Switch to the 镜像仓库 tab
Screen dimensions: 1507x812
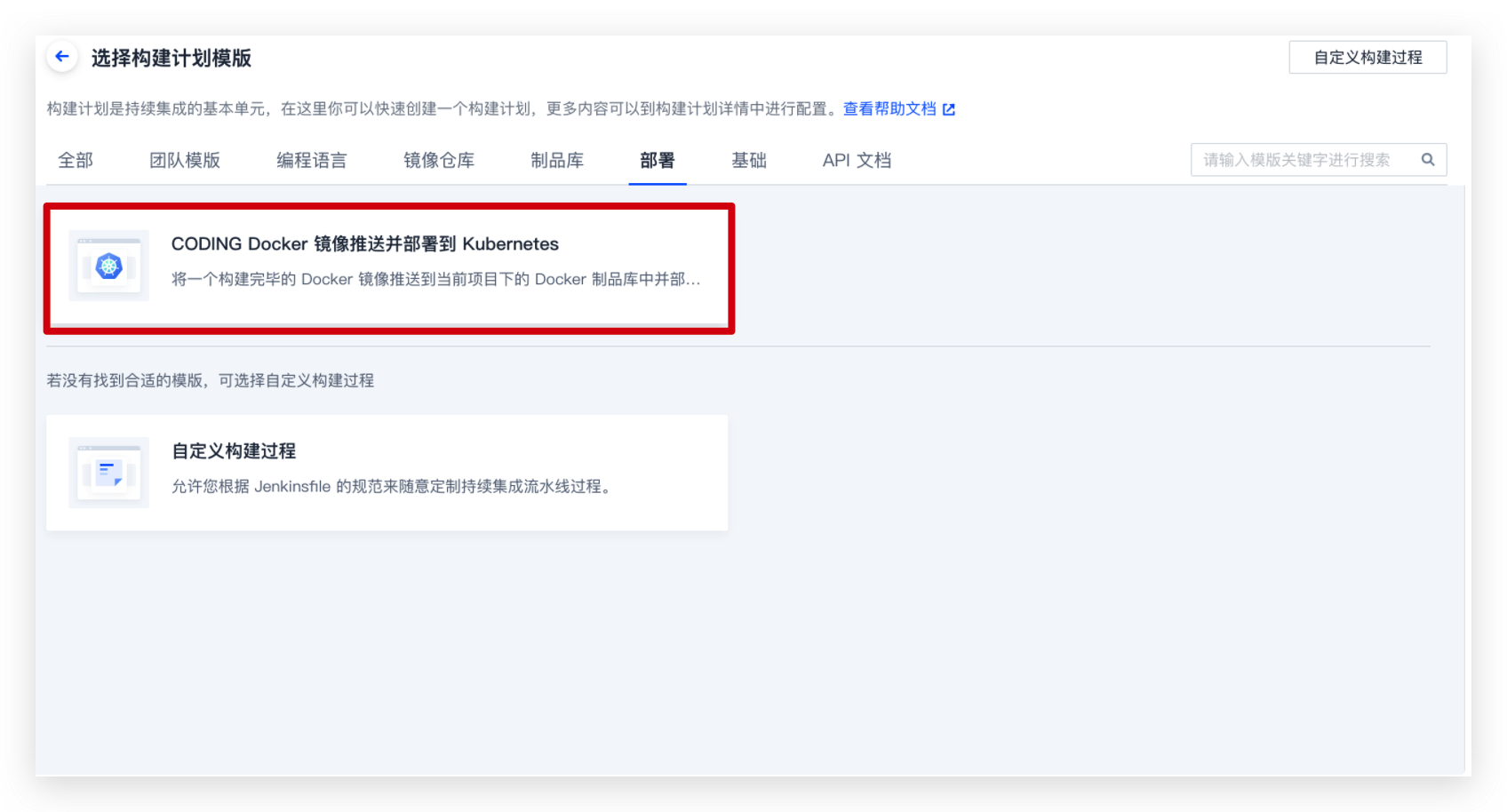click(439, 161)
